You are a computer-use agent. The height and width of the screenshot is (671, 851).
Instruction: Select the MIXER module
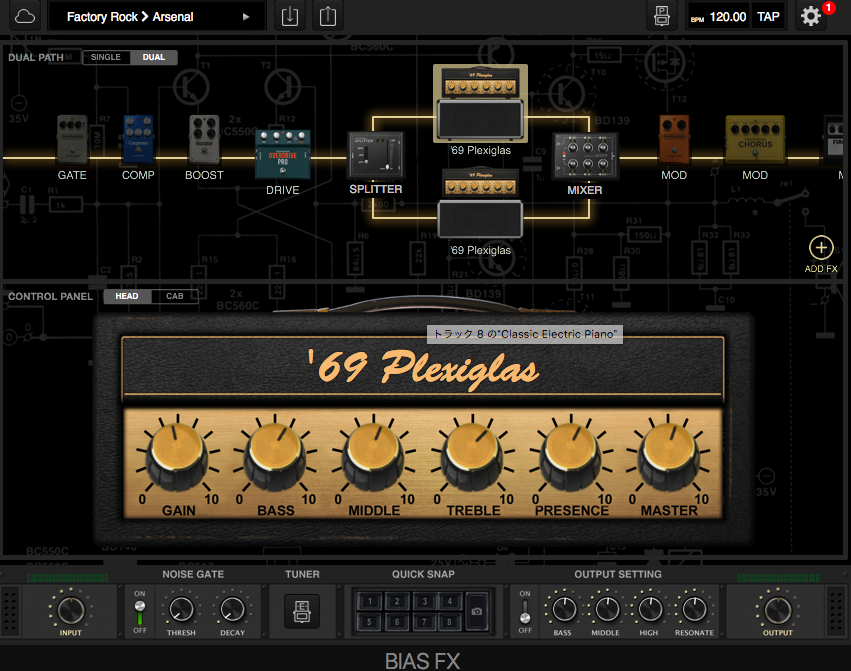tap(585, 156)
